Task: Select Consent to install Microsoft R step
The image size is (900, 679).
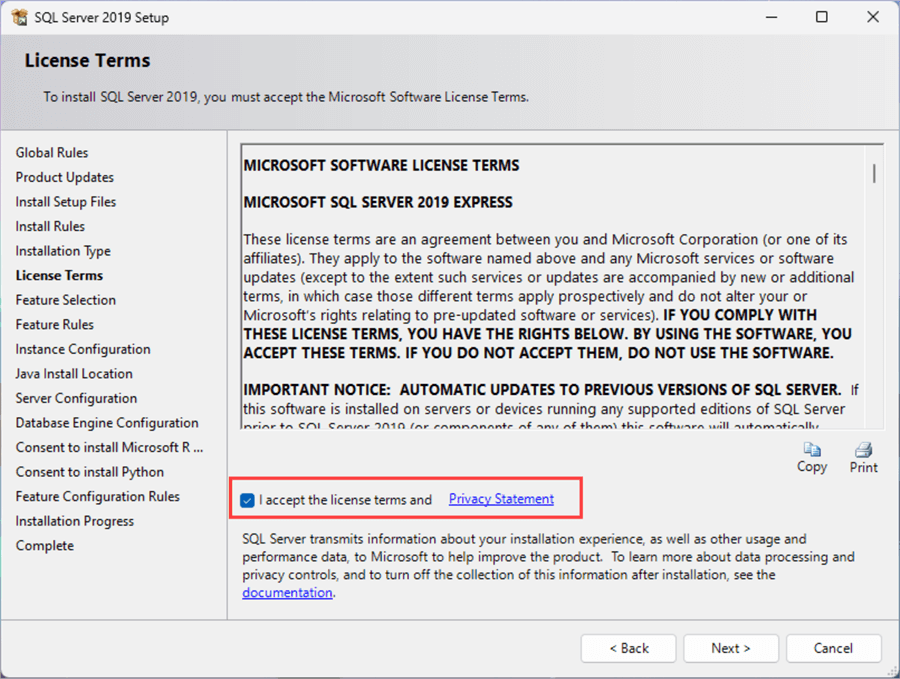Action: [x=109, y=448]
